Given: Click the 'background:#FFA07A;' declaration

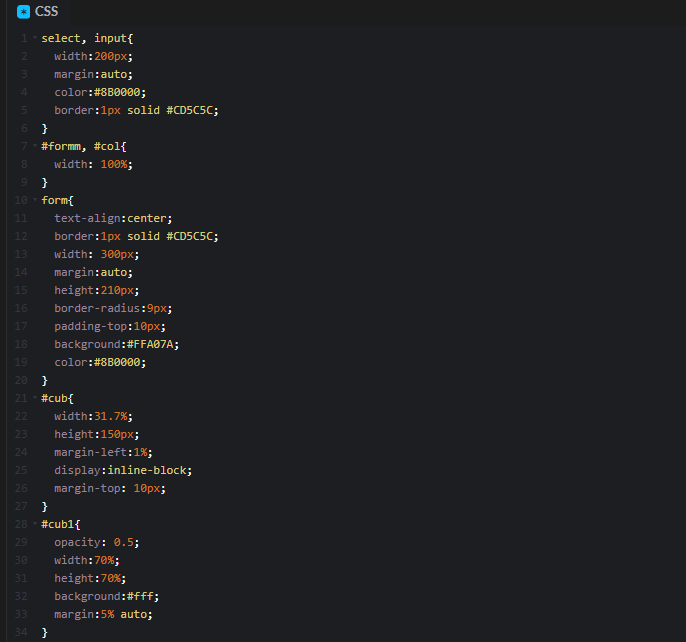Looking at the screenshot, I should pyautogui.click(x=116, y=344).
